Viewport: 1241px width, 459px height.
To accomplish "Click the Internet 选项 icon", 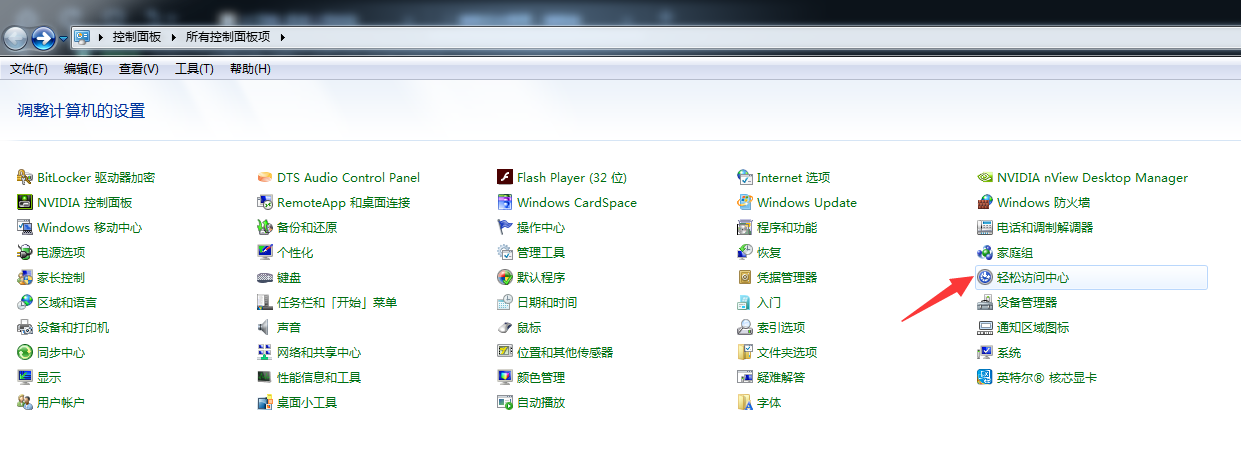I will click(x=745, y=177).
